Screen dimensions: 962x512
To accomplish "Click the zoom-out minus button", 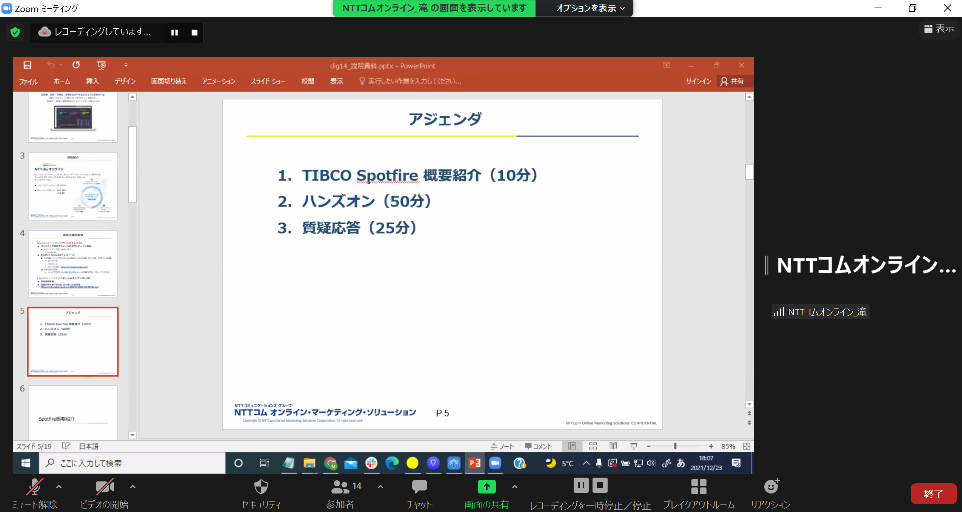I will point(648,446).
